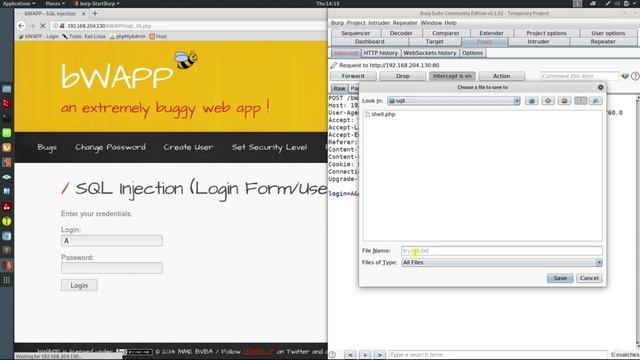
Task: Click help icon at bottom of Burp window
Action: [333, 355]
